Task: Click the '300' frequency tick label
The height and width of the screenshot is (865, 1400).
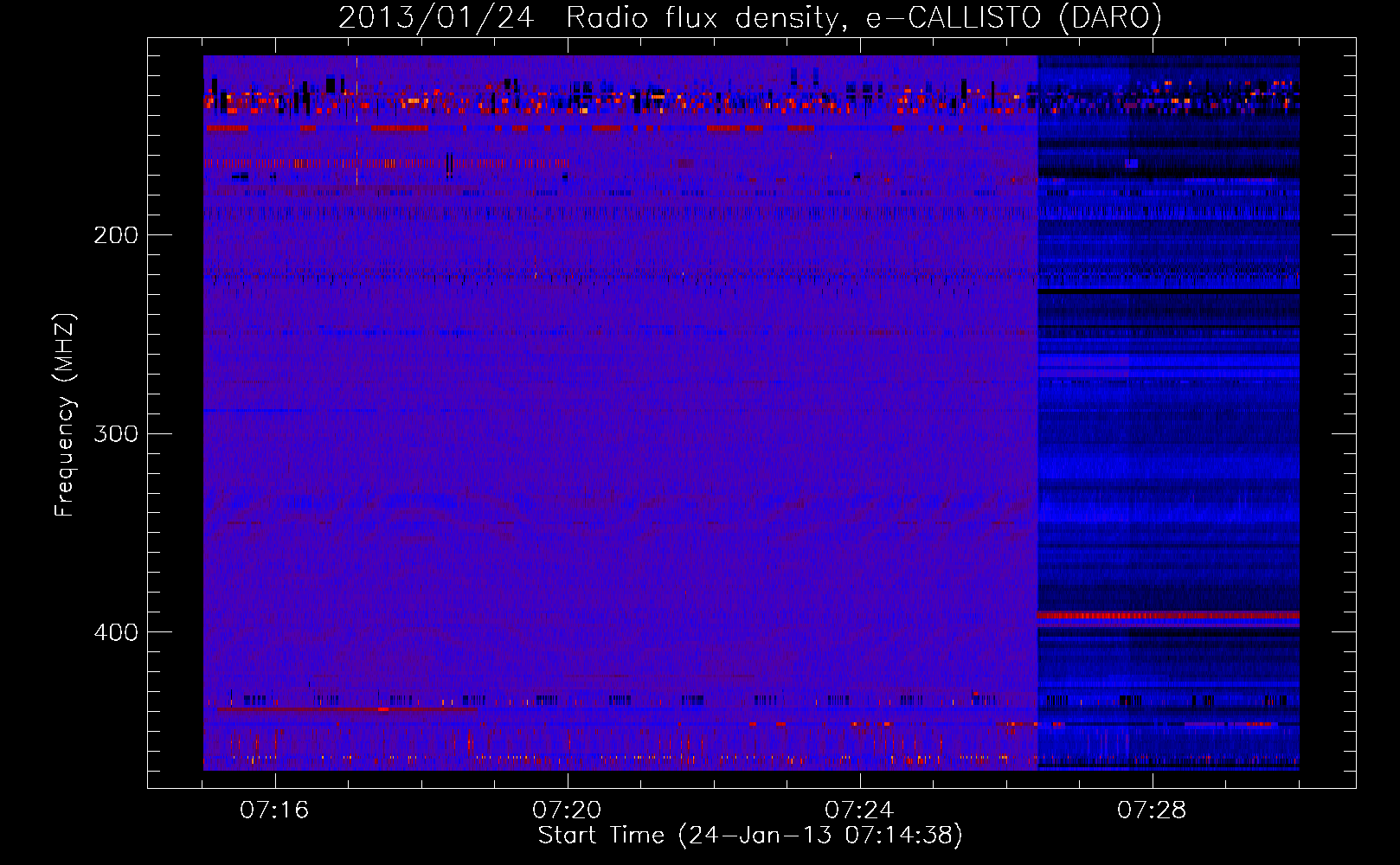Action: point(116,433)
